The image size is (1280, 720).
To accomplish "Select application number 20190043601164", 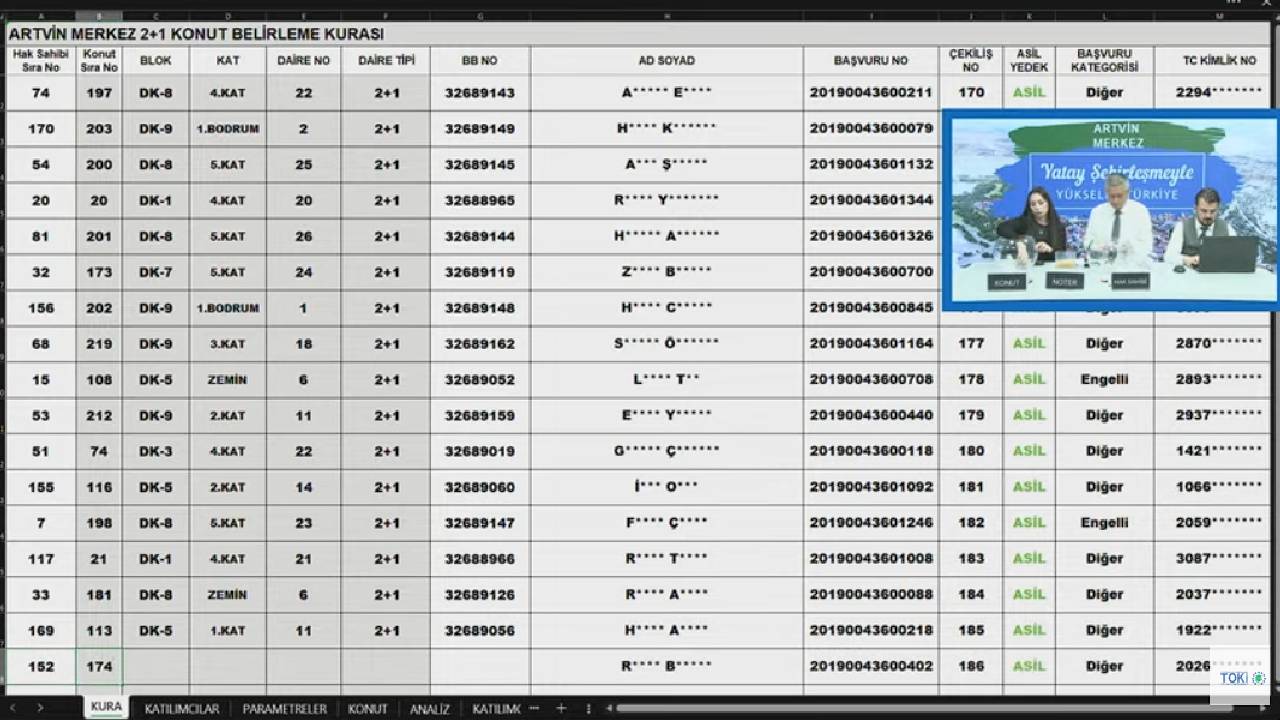I will 871,344.
